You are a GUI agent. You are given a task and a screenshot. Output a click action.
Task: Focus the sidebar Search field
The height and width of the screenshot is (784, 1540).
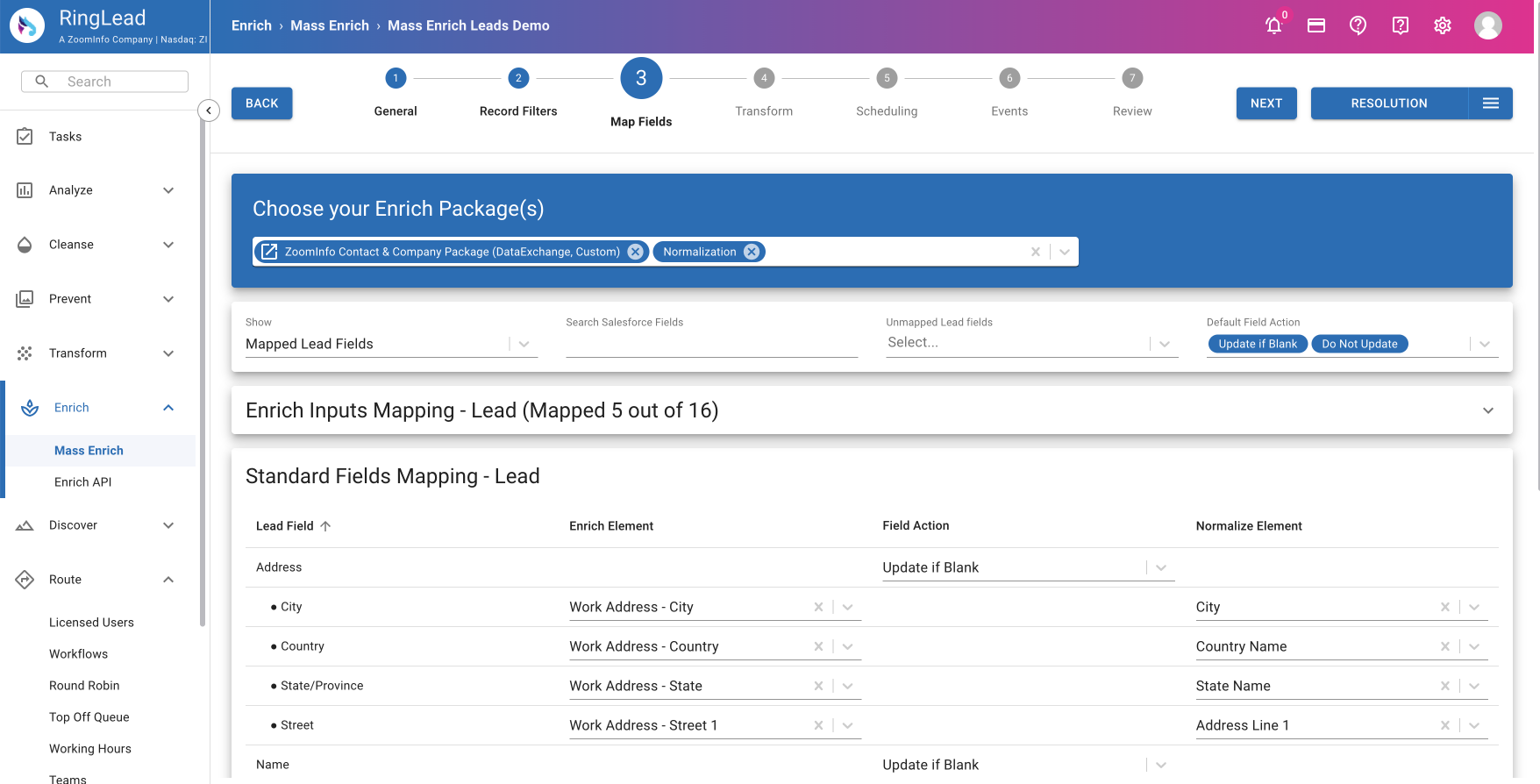tap(104, 82)
